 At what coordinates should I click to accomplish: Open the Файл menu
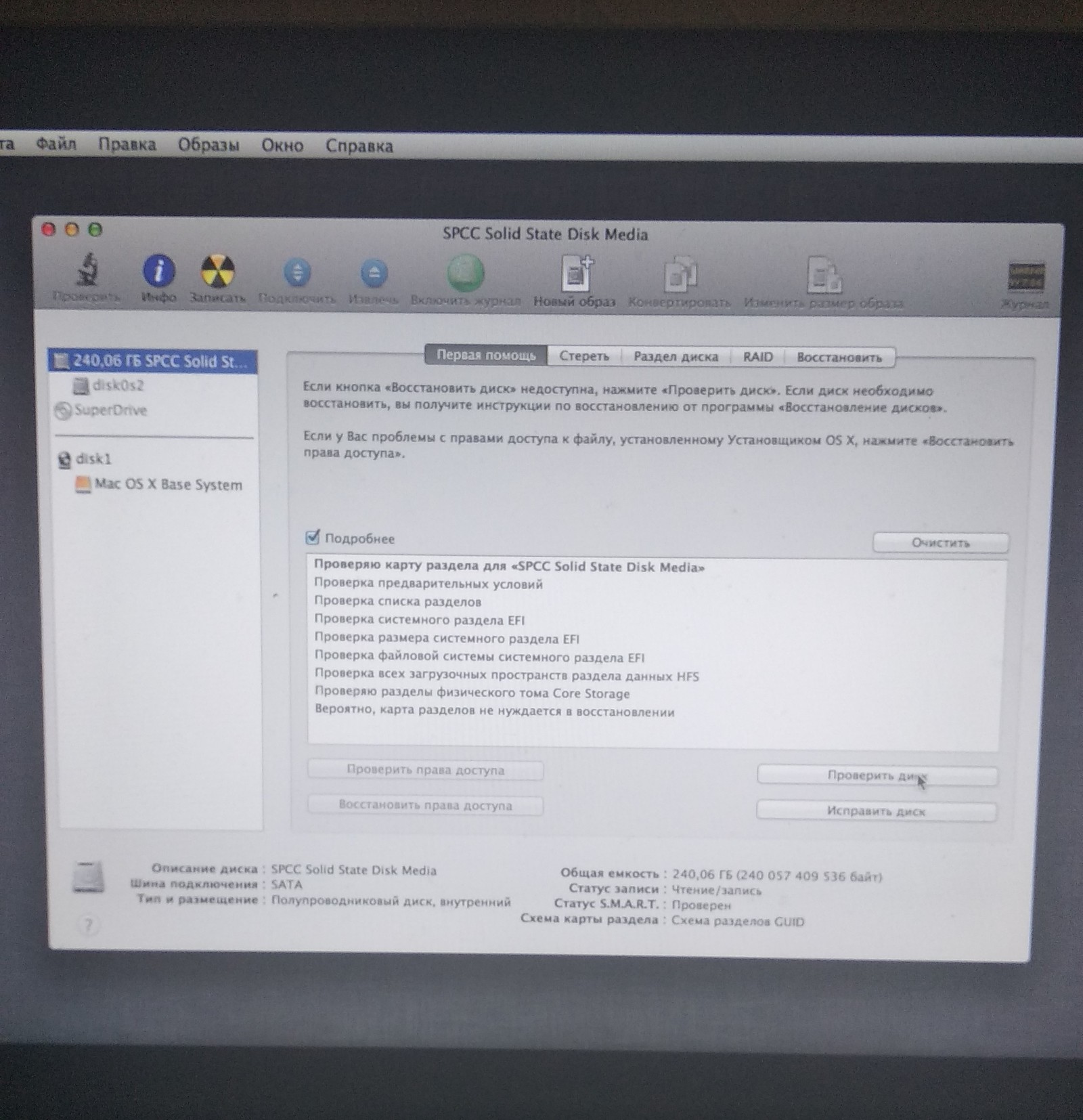click(56, 144)
